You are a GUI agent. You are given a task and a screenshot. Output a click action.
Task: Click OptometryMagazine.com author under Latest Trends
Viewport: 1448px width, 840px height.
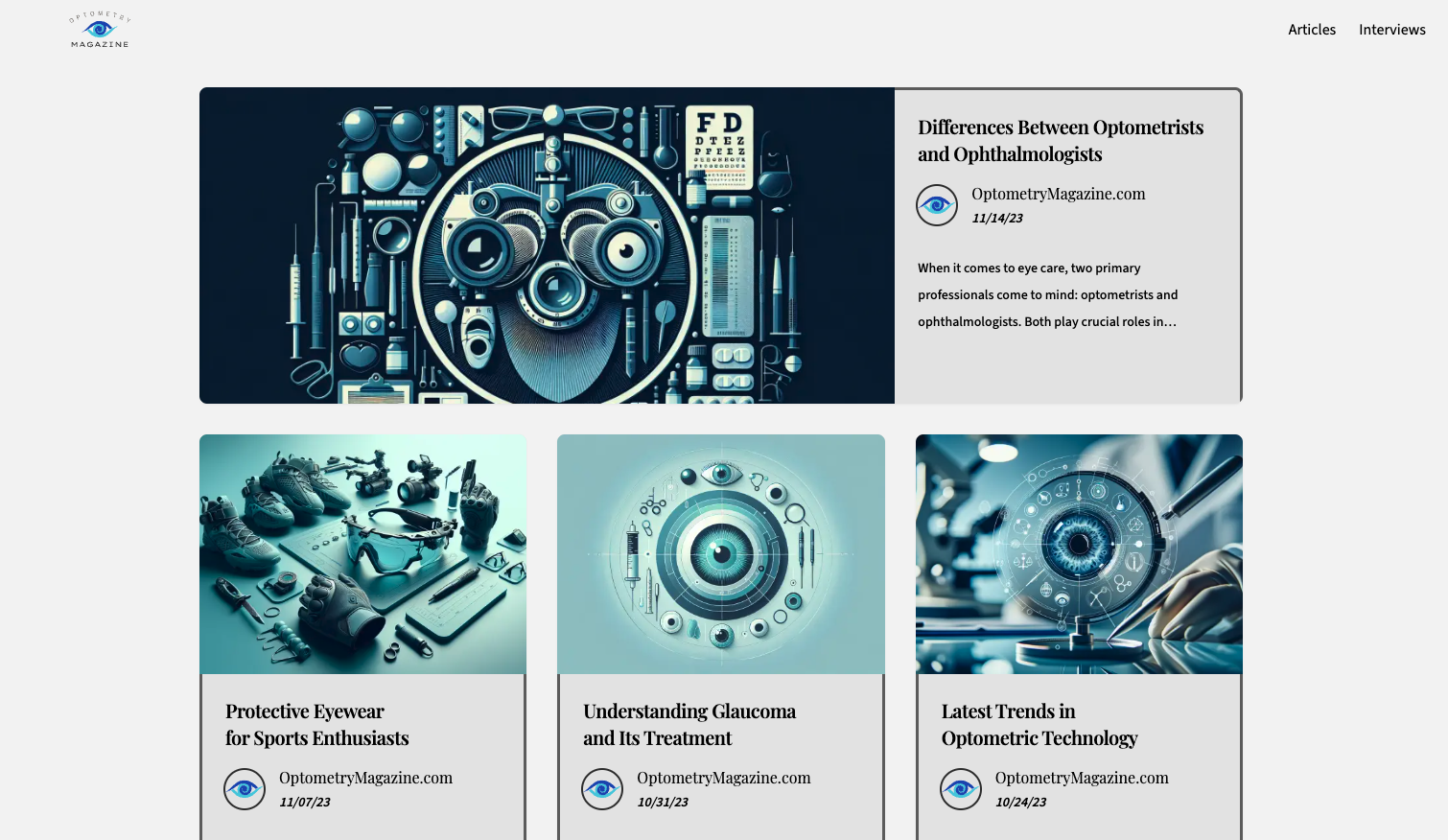[x=1081, y=778]
